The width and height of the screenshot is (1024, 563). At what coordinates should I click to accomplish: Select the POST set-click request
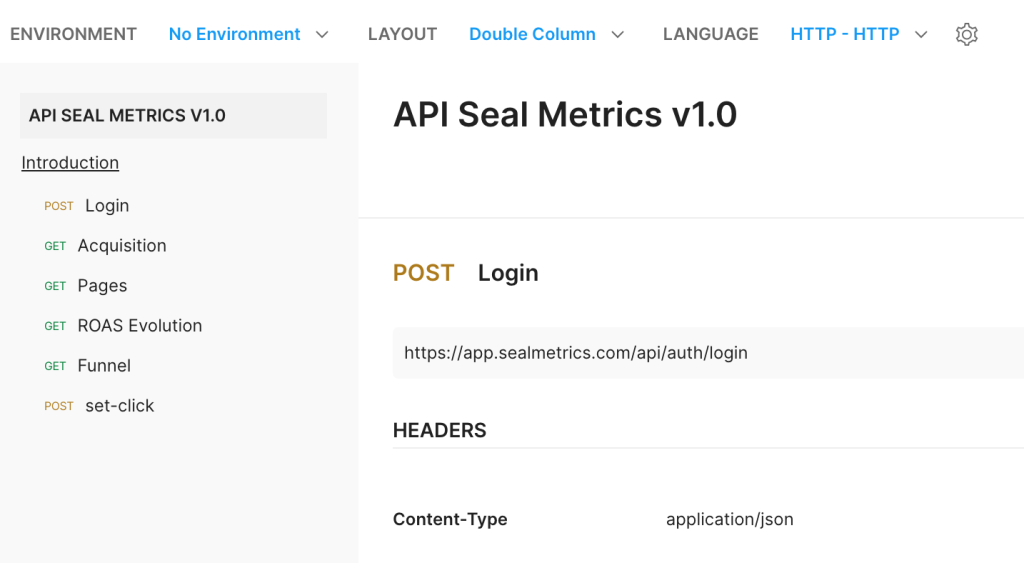click(119, 406)
